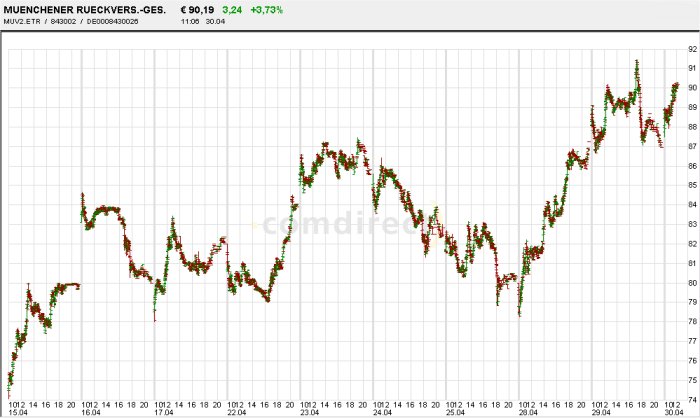The height and width of the screenshot is (418, 700).
Task: Click the 30.04 date label on time axis
Action: click(x=674, y=413)
